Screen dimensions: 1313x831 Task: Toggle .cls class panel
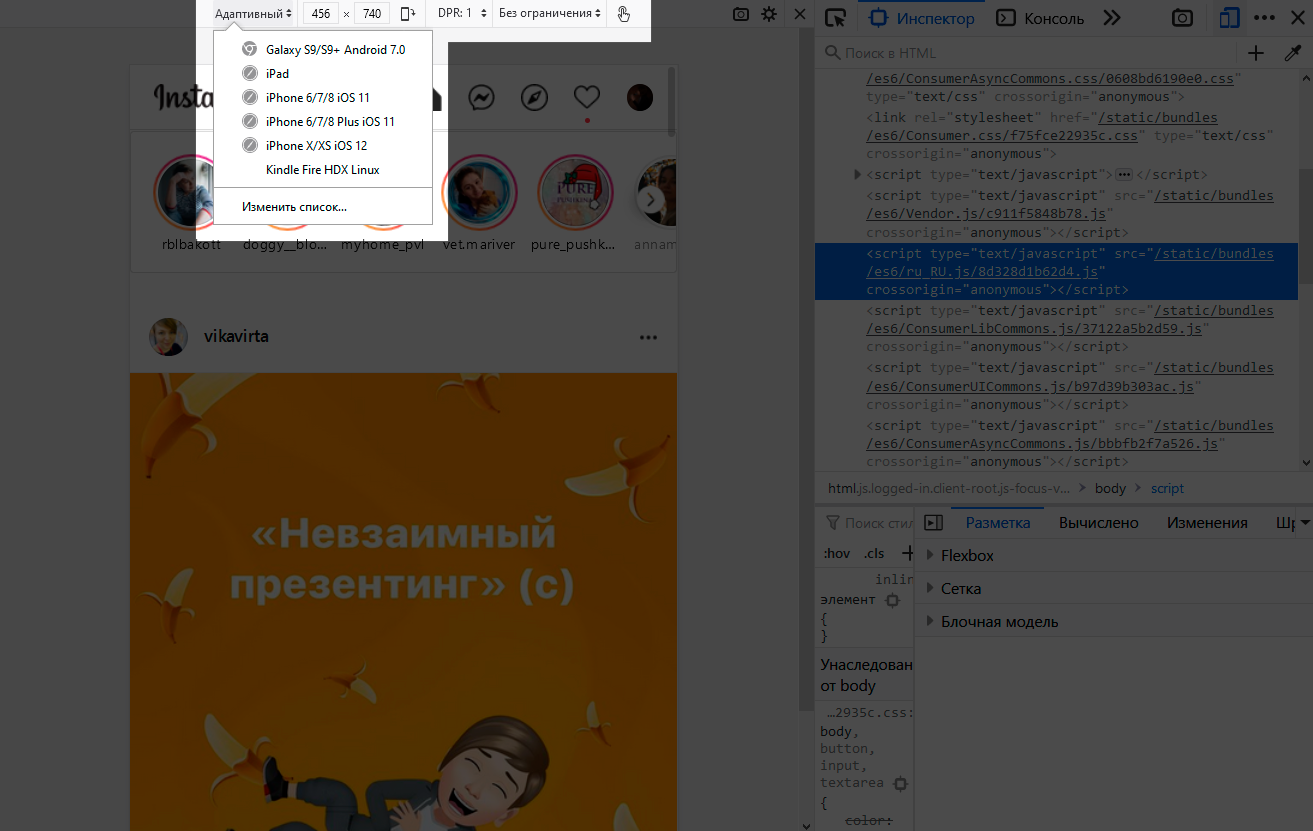pyautogui.click(x=874, y=553)
